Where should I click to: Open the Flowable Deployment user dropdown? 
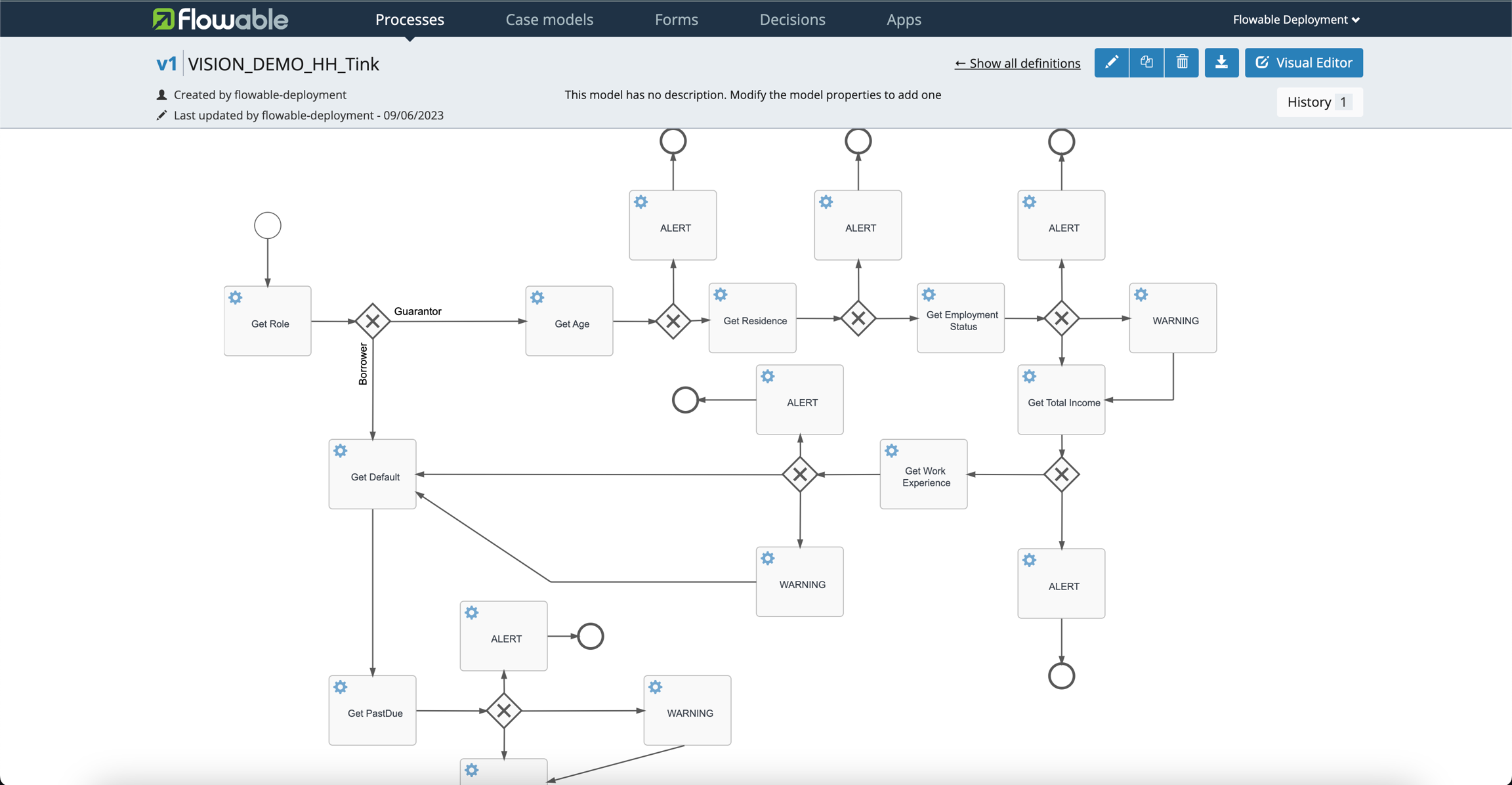pos(1296,19)
